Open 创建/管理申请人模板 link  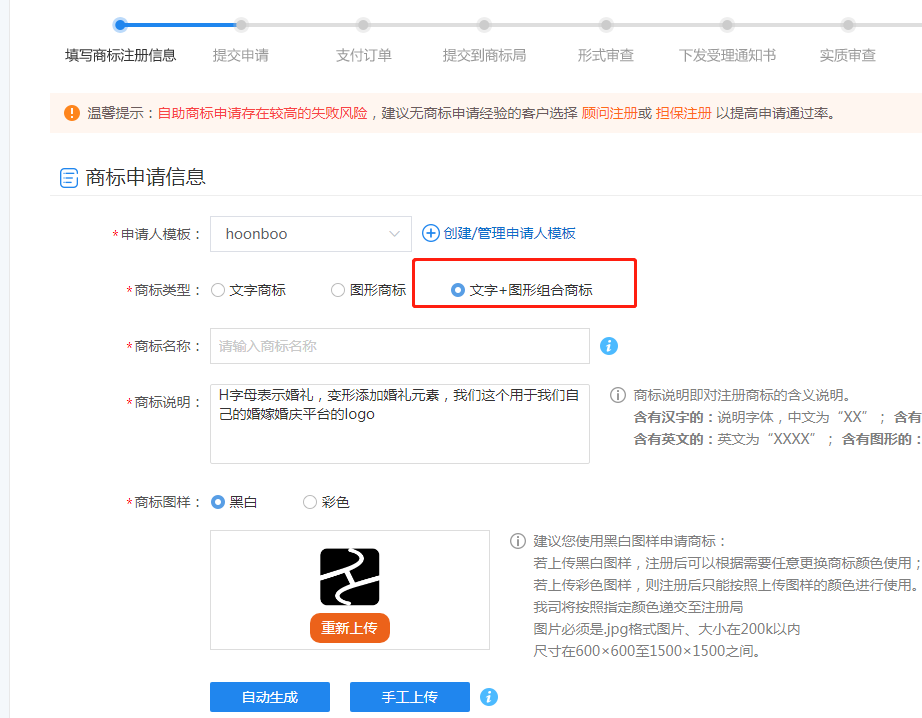[x=509, y=233]
